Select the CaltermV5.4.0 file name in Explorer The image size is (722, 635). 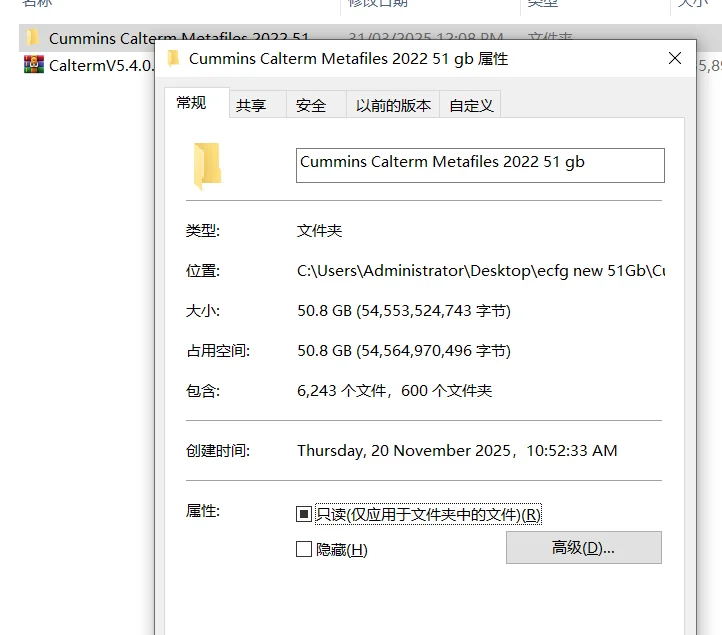pyautogui.click(x=101, y=65)
